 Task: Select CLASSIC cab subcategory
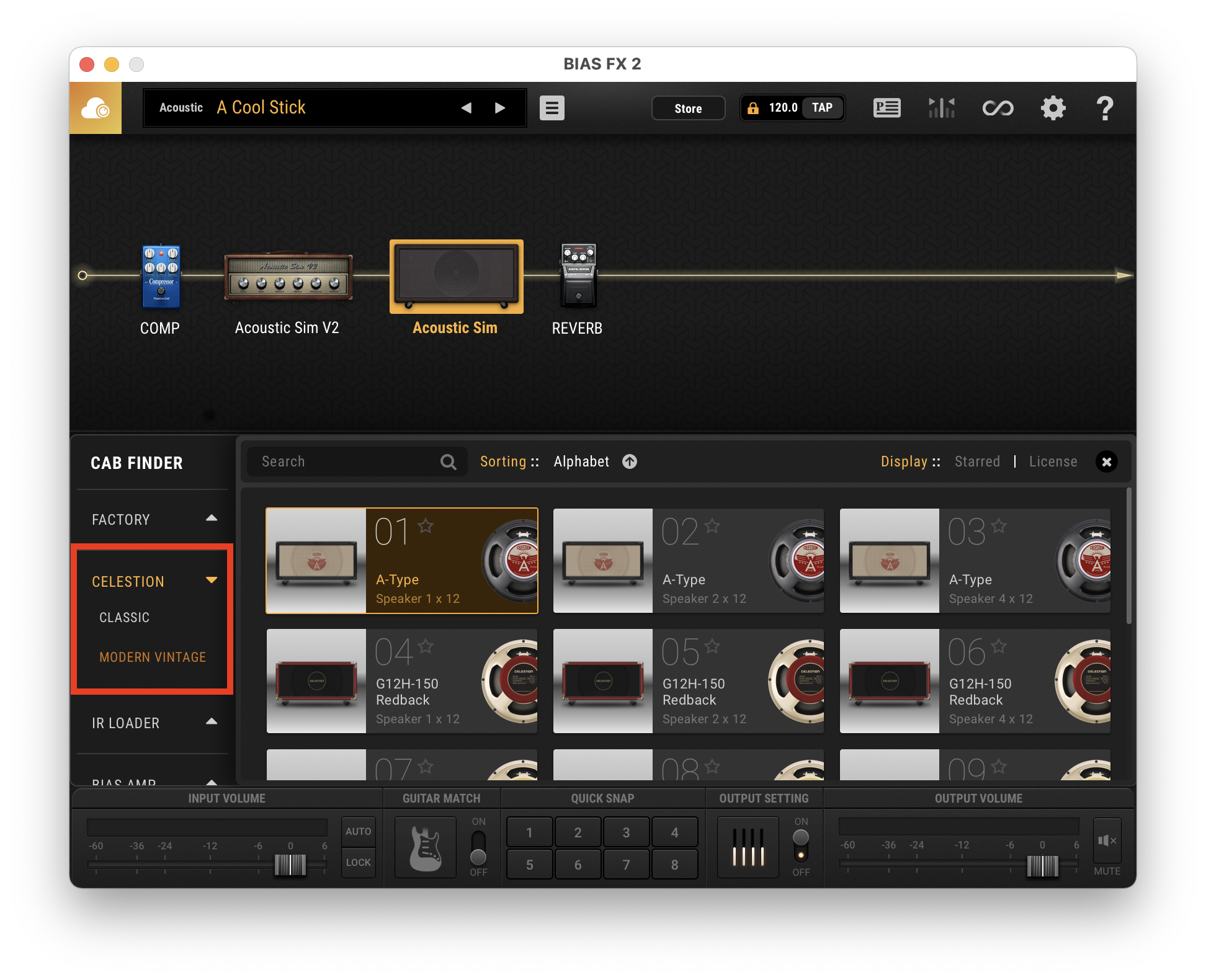coord(124,618)
